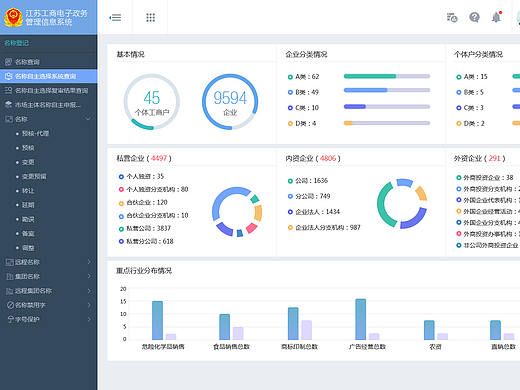520x390 pixels.
Task: Open 市场主体名称自主申报 menu item
Action: 49,105
